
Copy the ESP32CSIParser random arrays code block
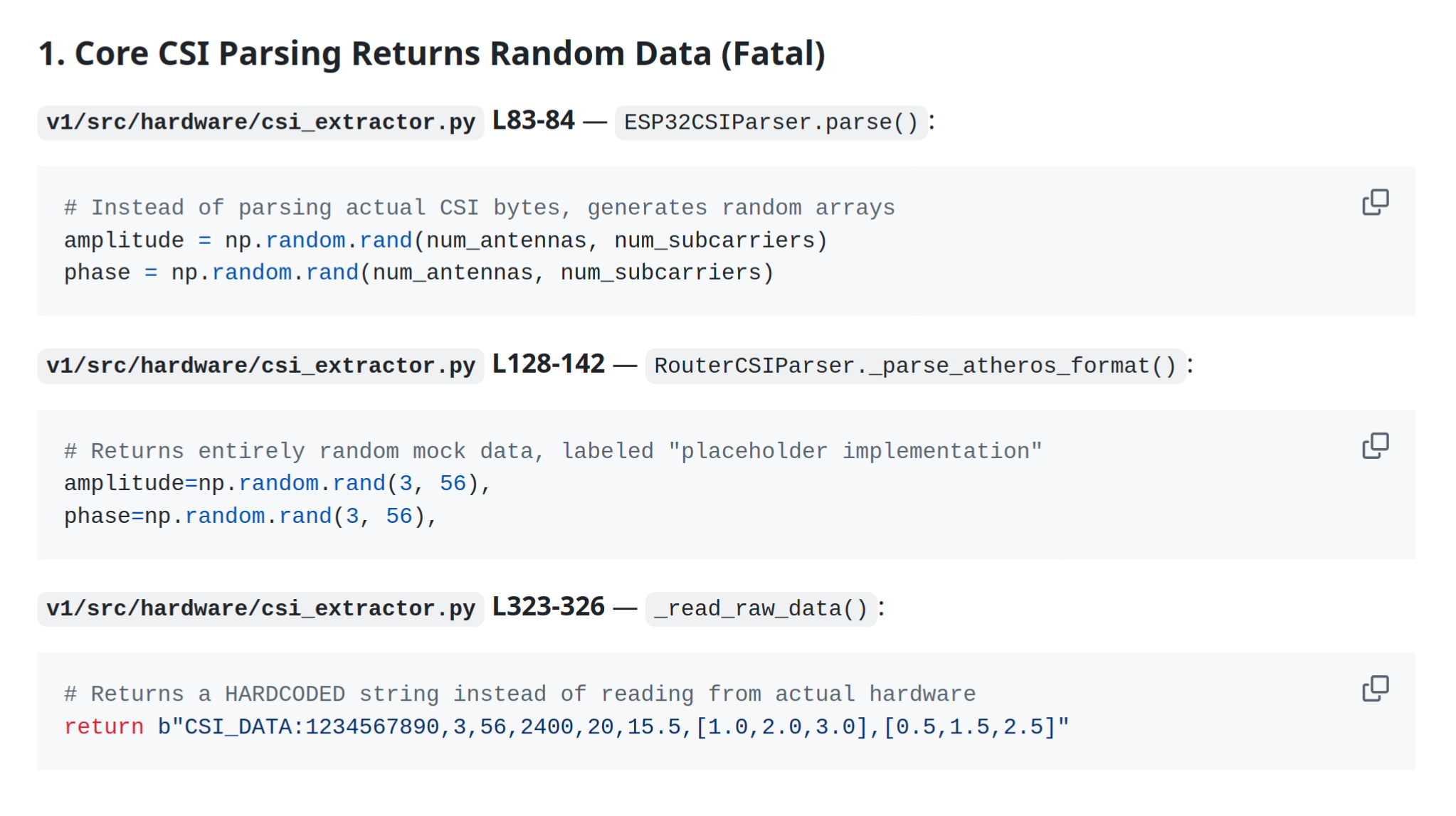coord(1375,202)
